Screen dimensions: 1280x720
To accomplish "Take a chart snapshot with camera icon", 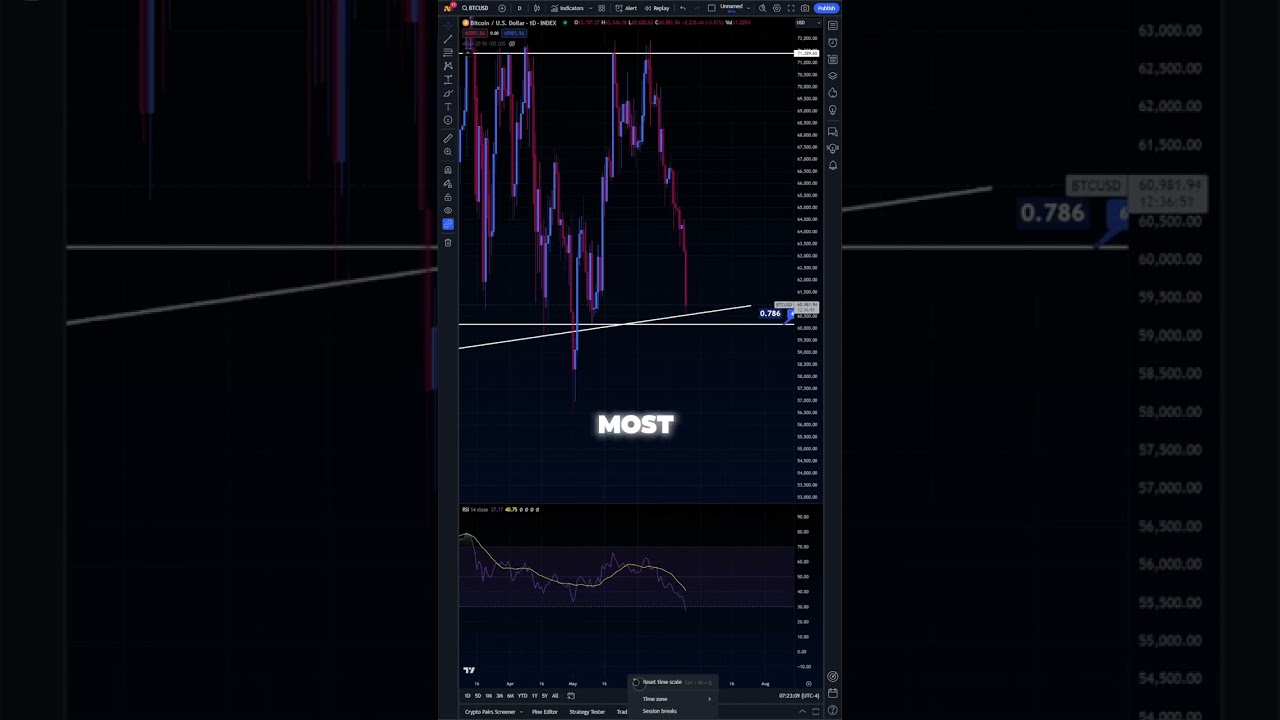I will [804, 8].
